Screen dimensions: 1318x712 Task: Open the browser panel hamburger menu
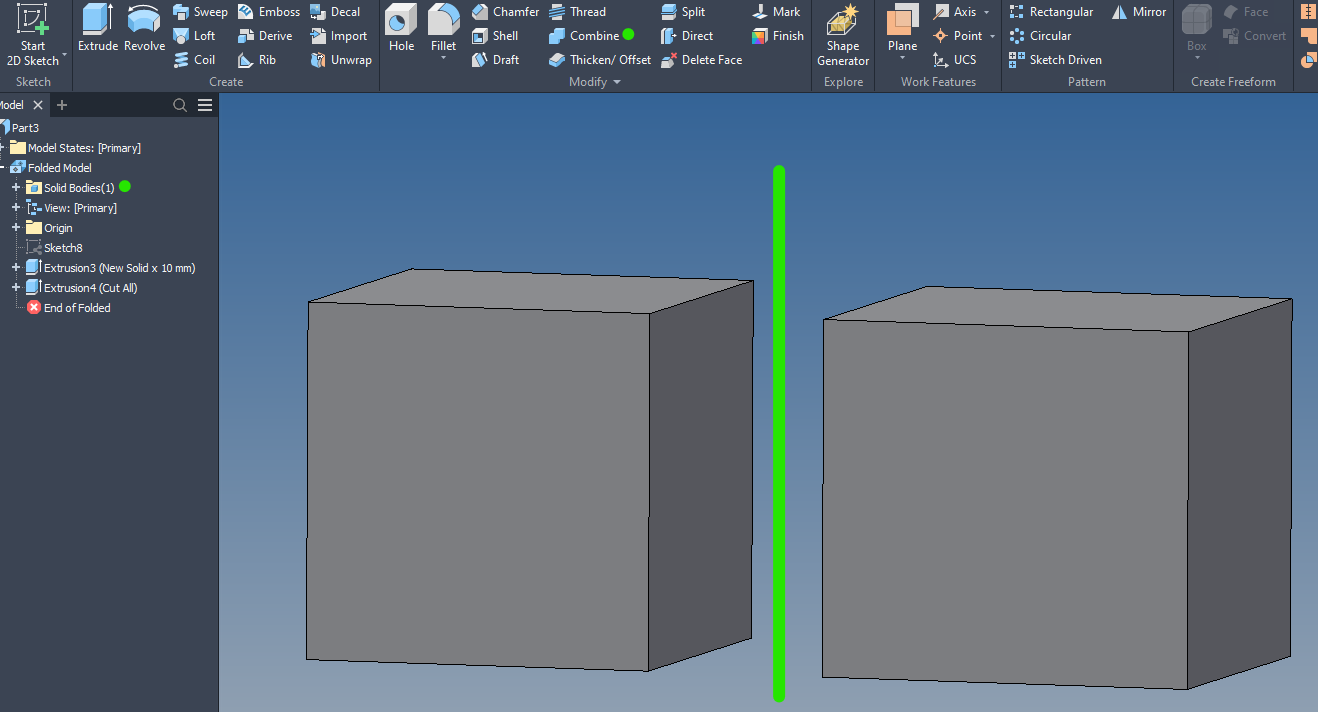(x=205, y=105)
